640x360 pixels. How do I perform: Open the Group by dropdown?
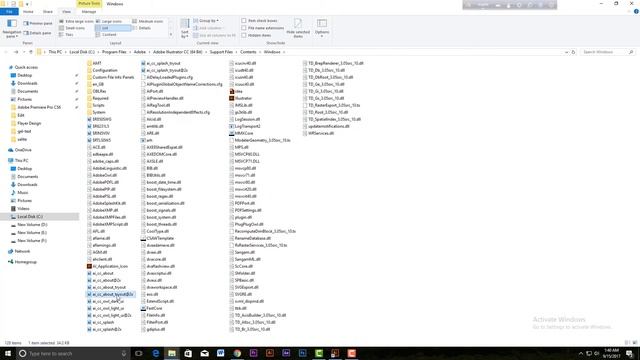pos(206,20)
